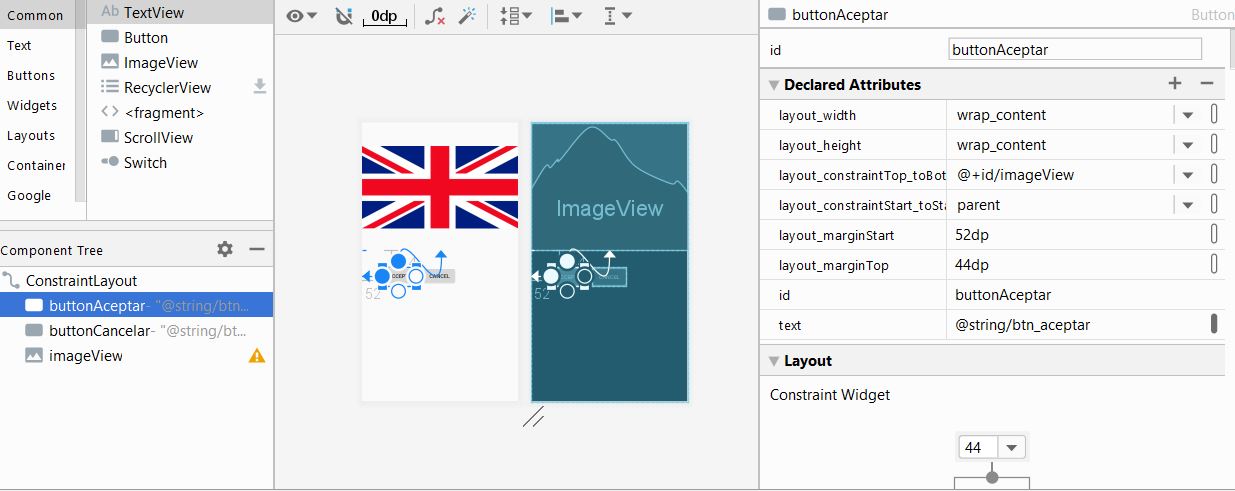The width and height of the screenshot is (1235, 491).
Task: Open layout_constraintStart_toStartOf dropdown arrow
Action: 1187,205
